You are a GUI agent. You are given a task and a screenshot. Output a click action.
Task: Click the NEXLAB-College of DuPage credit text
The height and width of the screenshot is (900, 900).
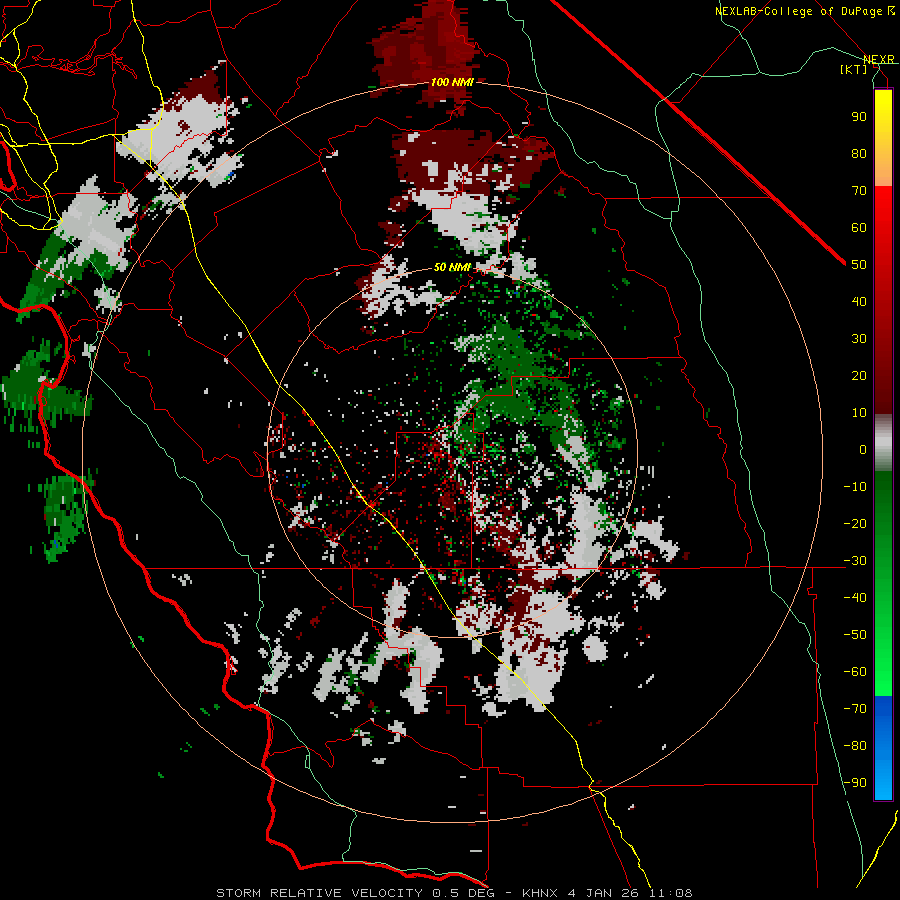pos(804,11)
